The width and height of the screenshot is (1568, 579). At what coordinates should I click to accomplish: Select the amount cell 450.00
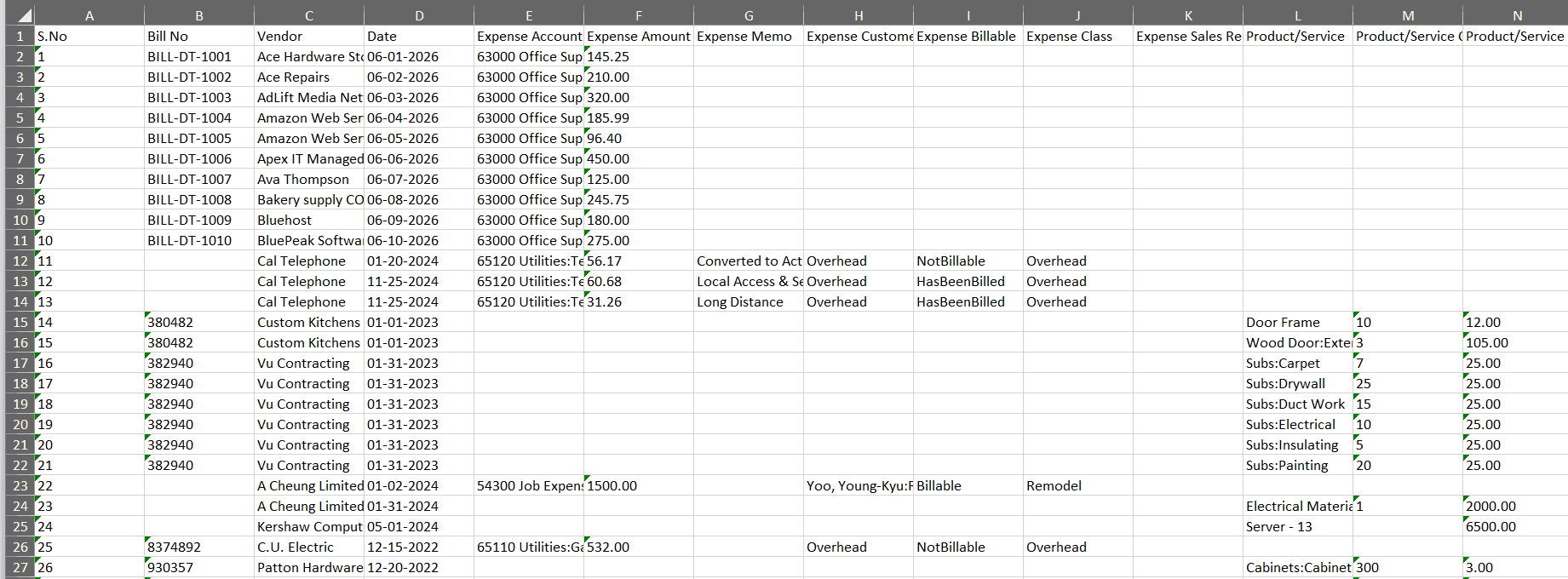pos(639,158)
